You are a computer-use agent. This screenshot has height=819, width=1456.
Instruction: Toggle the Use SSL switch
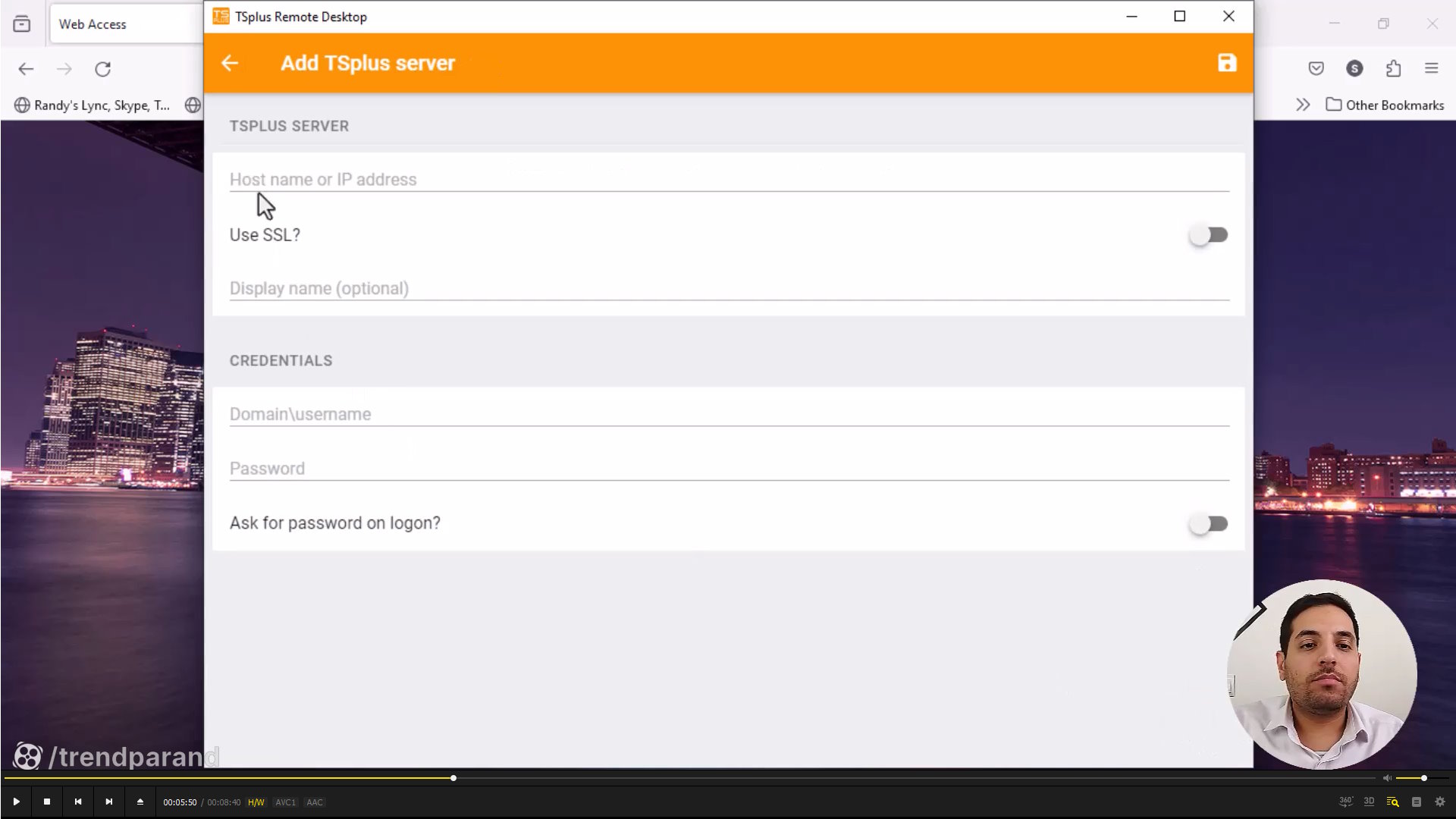[1208, 235]
